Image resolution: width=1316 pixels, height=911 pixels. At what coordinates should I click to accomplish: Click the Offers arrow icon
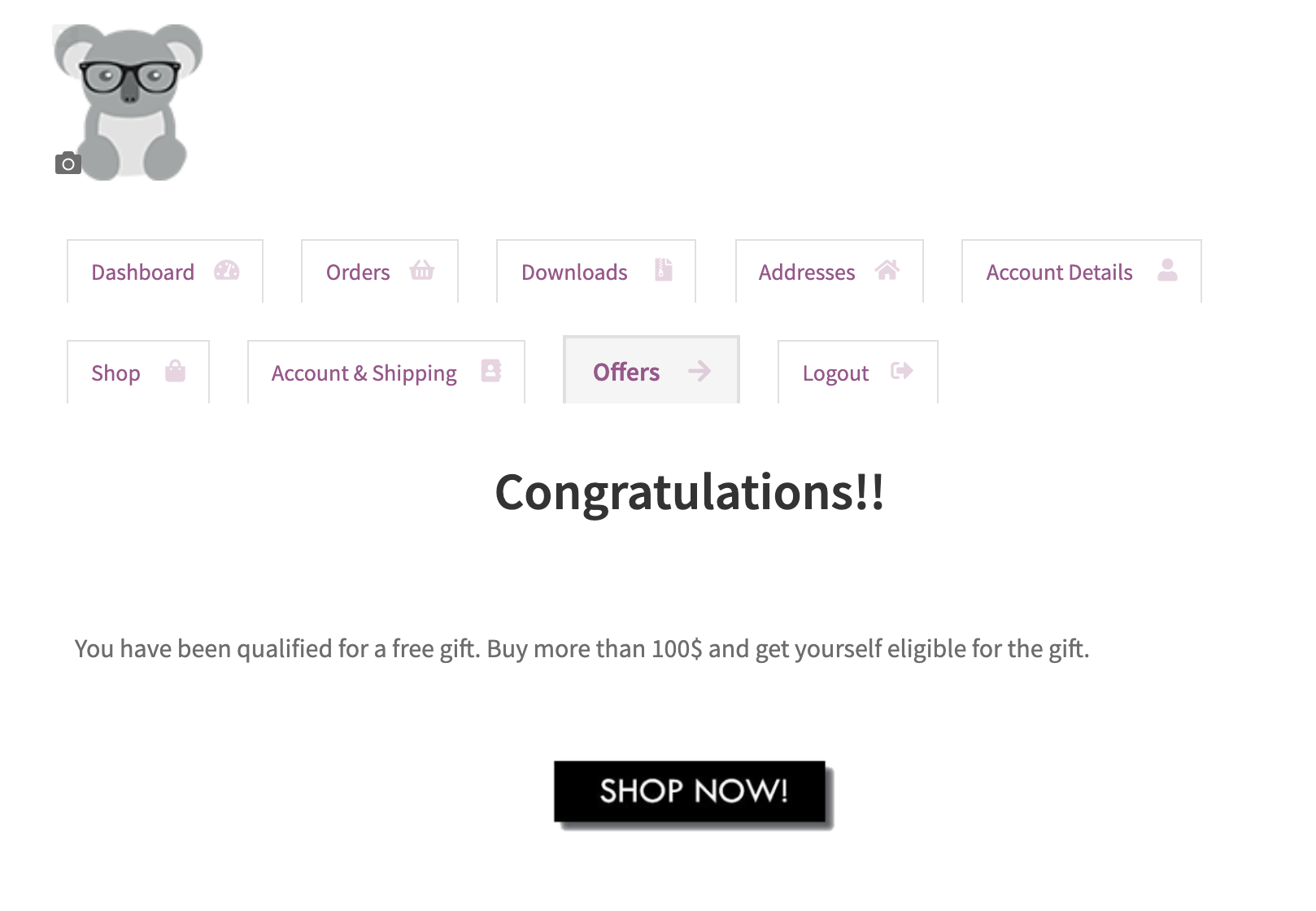699,372
